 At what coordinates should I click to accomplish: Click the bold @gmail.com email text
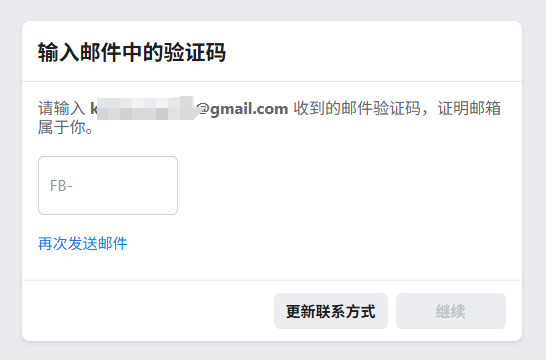pos(243,109)
